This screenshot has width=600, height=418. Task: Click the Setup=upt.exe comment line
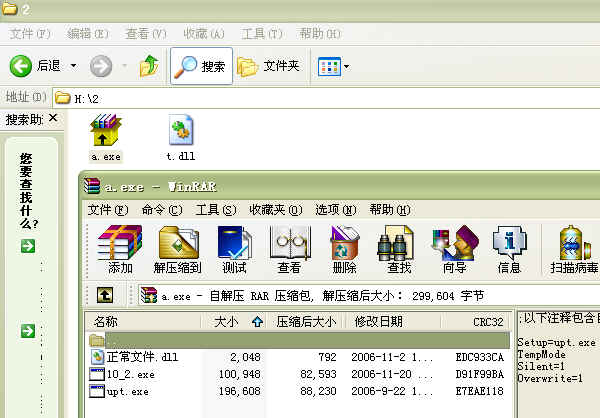[556, 342]
